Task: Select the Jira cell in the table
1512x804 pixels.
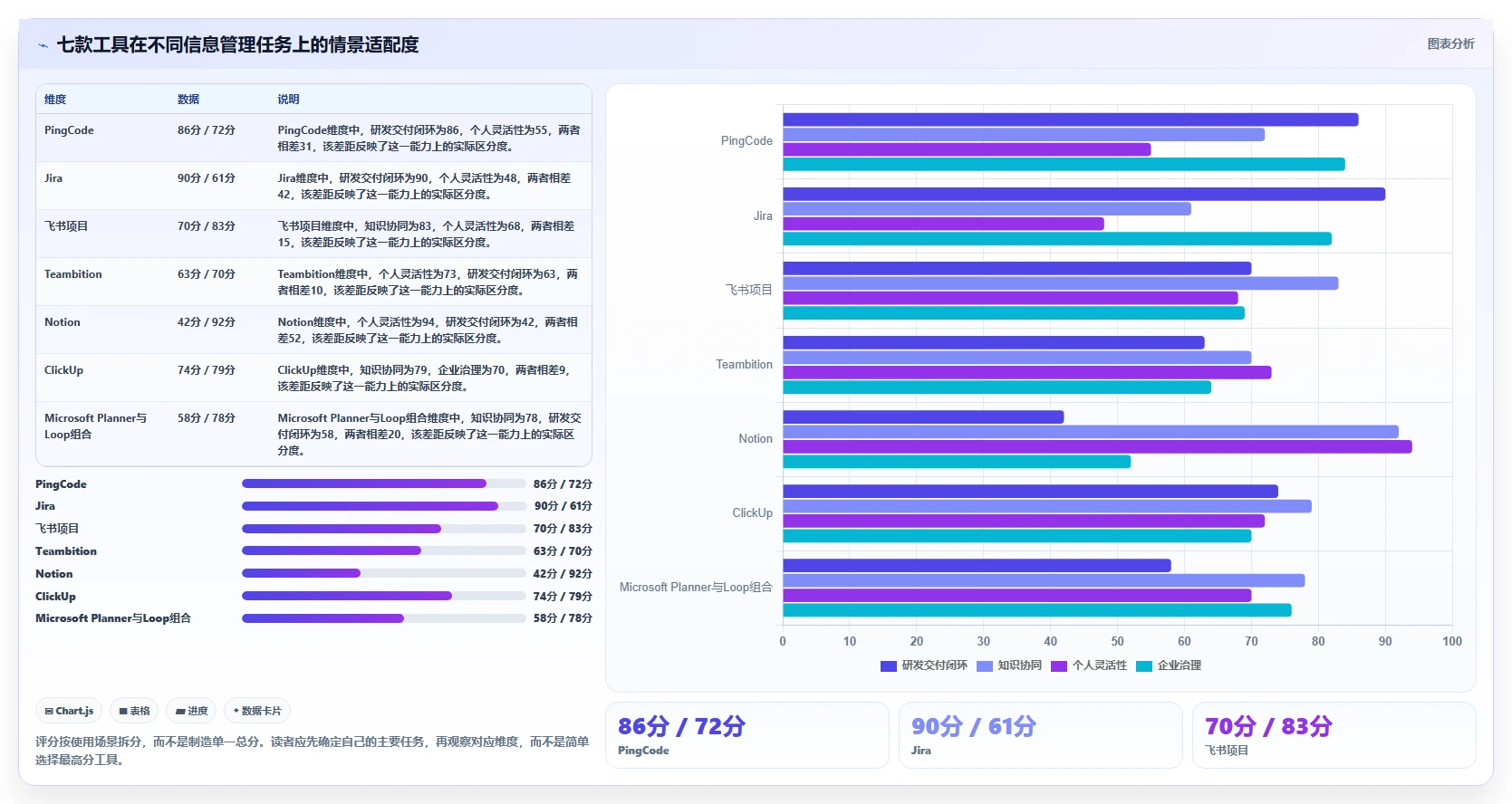Action: pyautogui.click(x=53, y=178)
